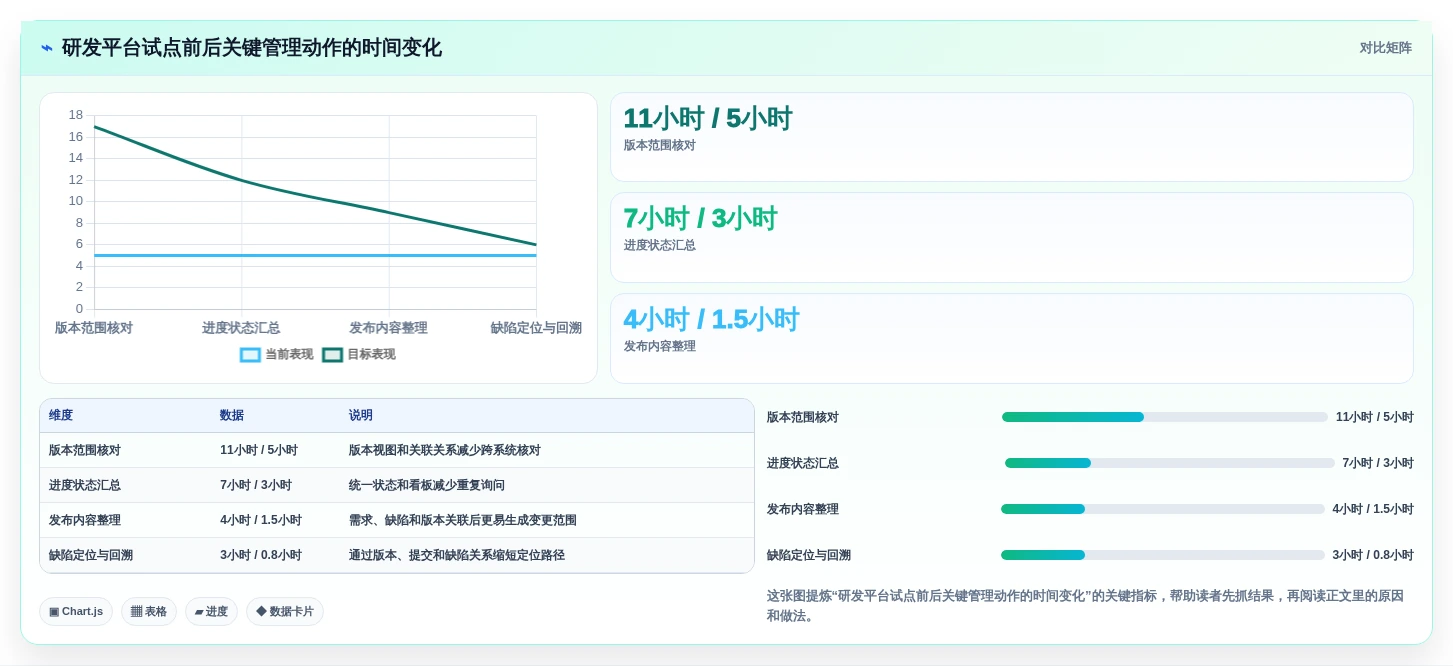Viewport: 1453px width, 666px height.
Task: Open the 4小时 / 1.5小时 data card
Action: click(x=1012, y=339)
